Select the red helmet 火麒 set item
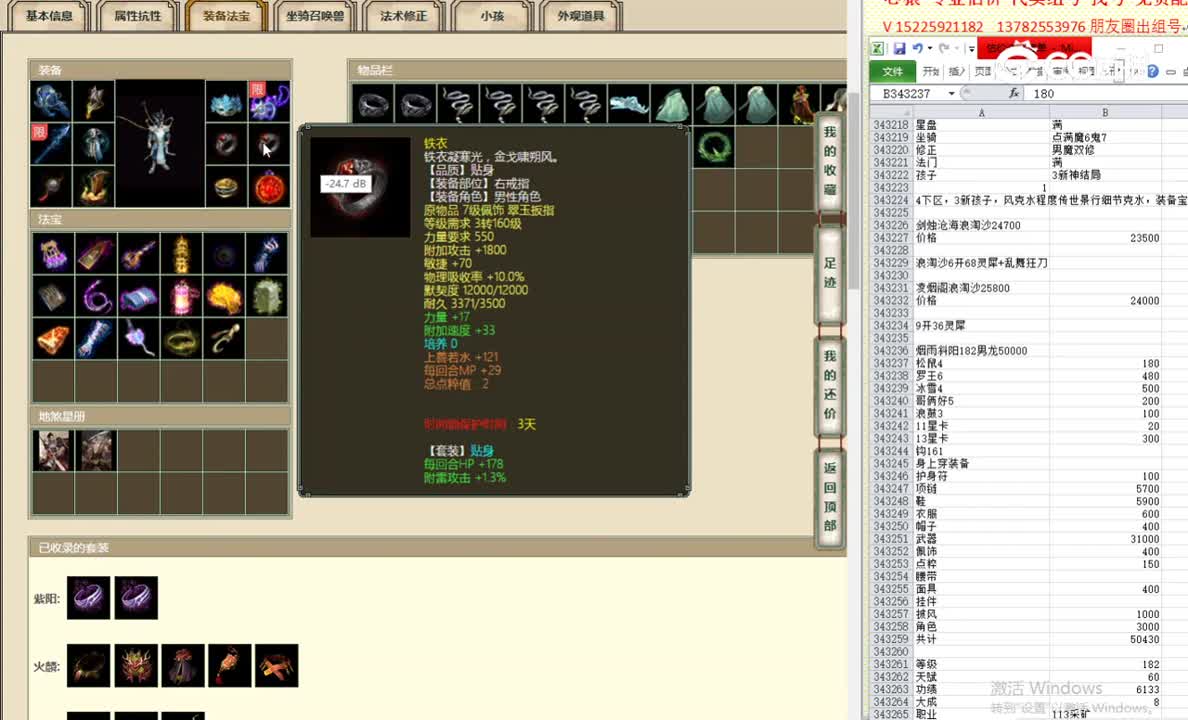This screenshot has height=720, width=1188. (136, 665)
